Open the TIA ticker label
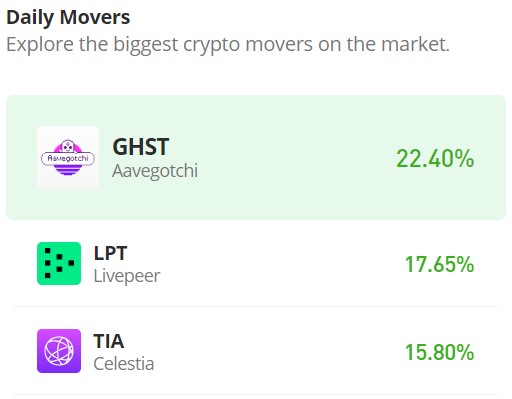 (x=109, y=341)
